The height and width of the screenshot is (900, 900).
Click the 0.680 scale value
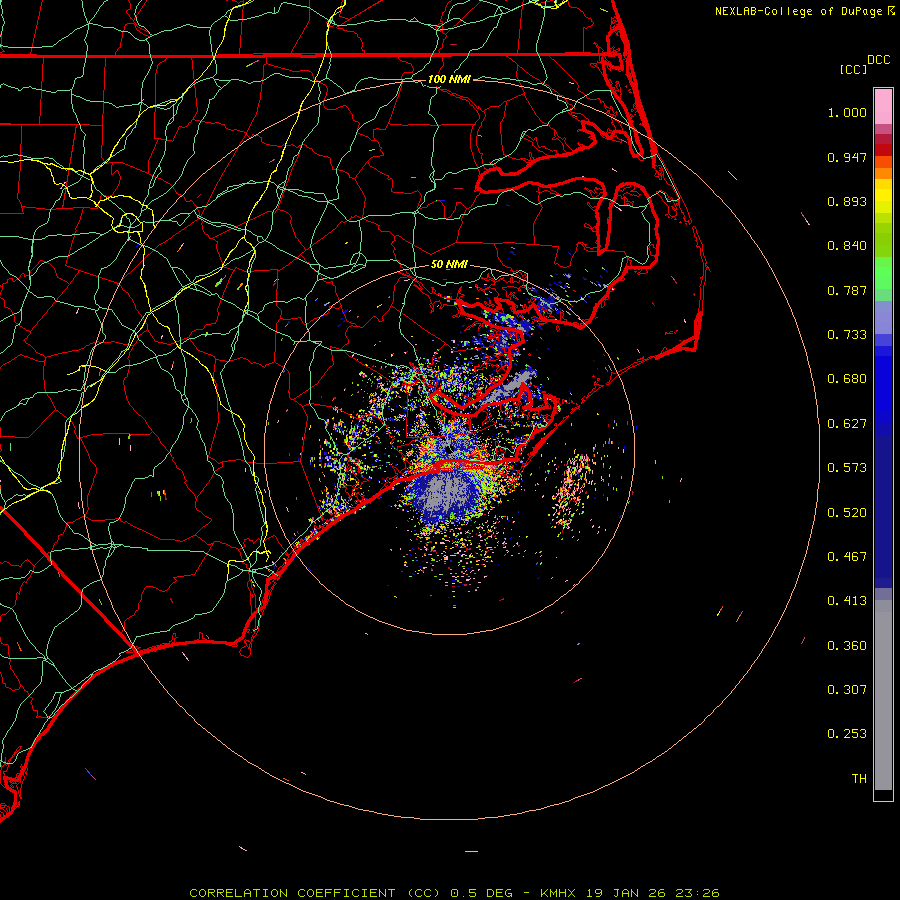click(x=847, y=379)
